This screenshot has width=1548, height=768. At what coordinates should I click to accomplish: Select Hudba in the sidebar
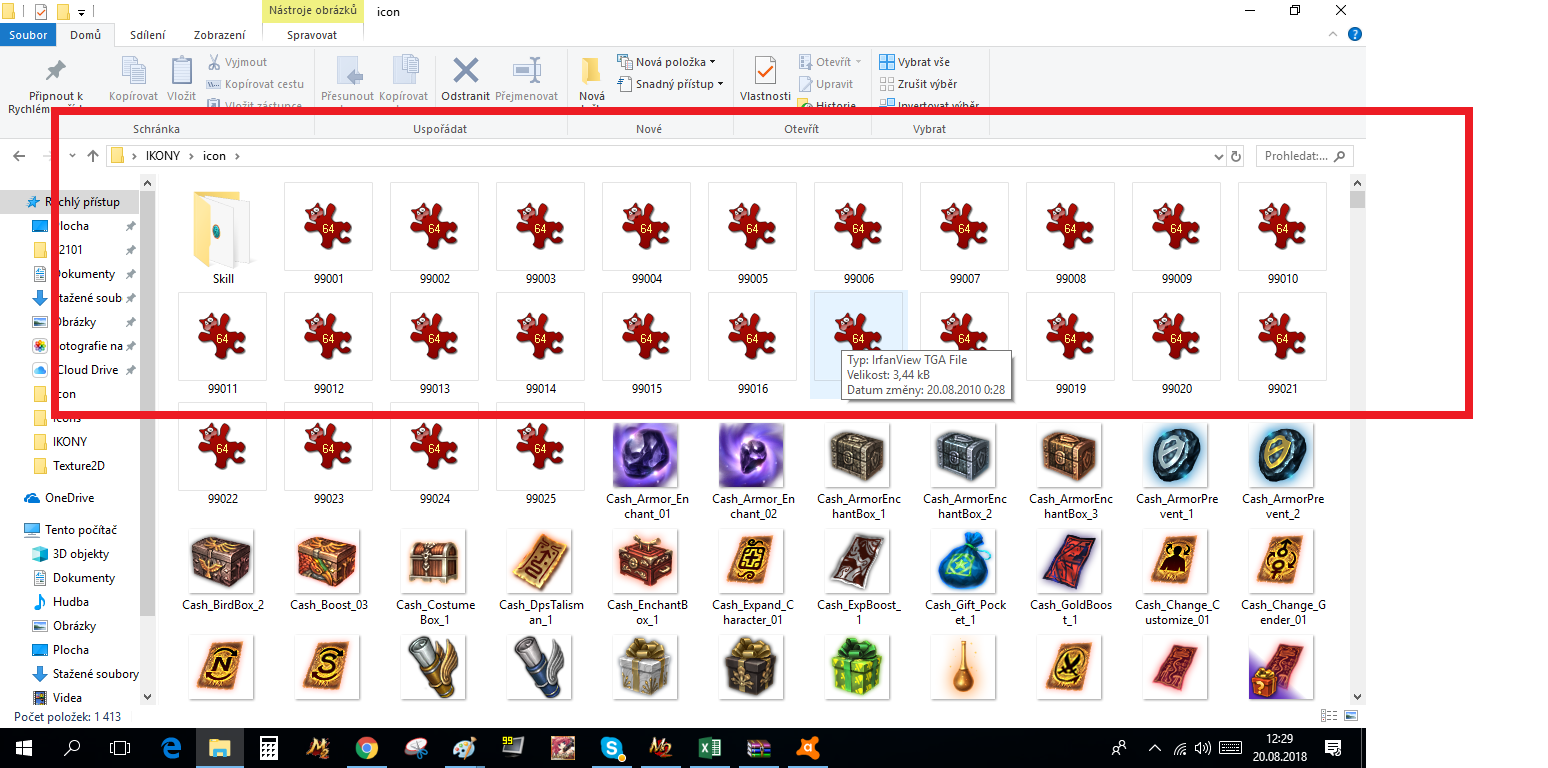pos(70,602)
